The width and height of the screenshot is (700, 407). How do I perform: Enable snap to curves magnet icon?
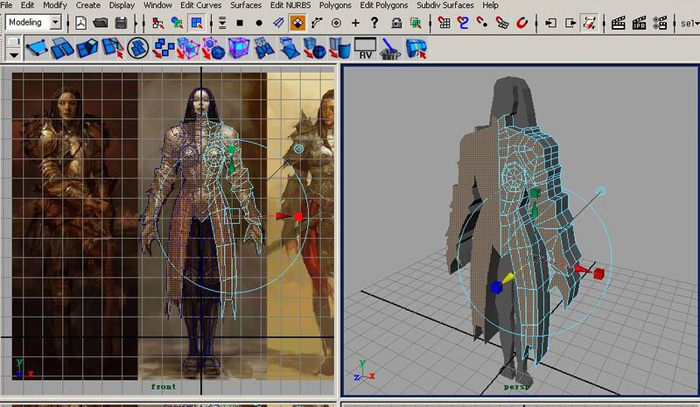click(x=463, y=23)
